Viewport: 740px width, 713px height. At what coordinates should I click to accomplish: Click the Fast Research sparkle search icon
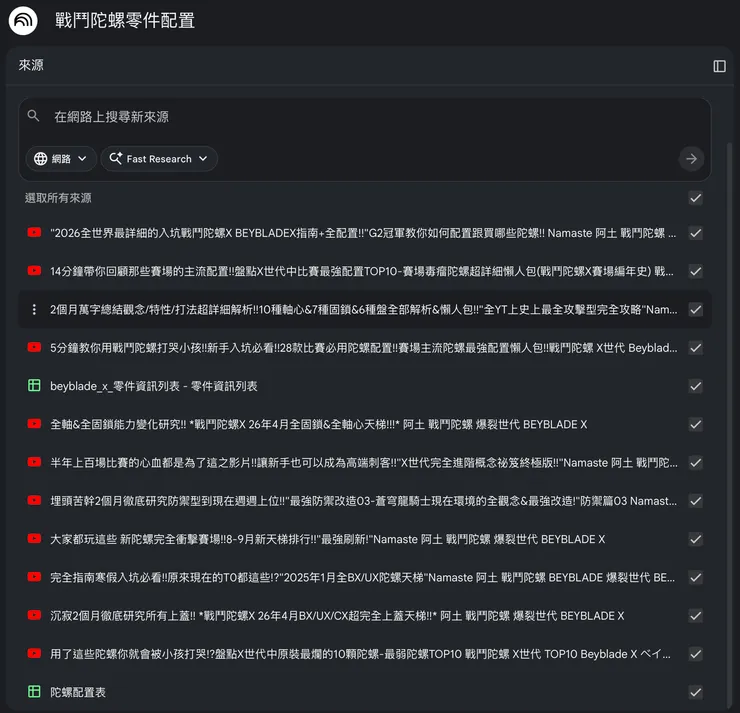116,158
